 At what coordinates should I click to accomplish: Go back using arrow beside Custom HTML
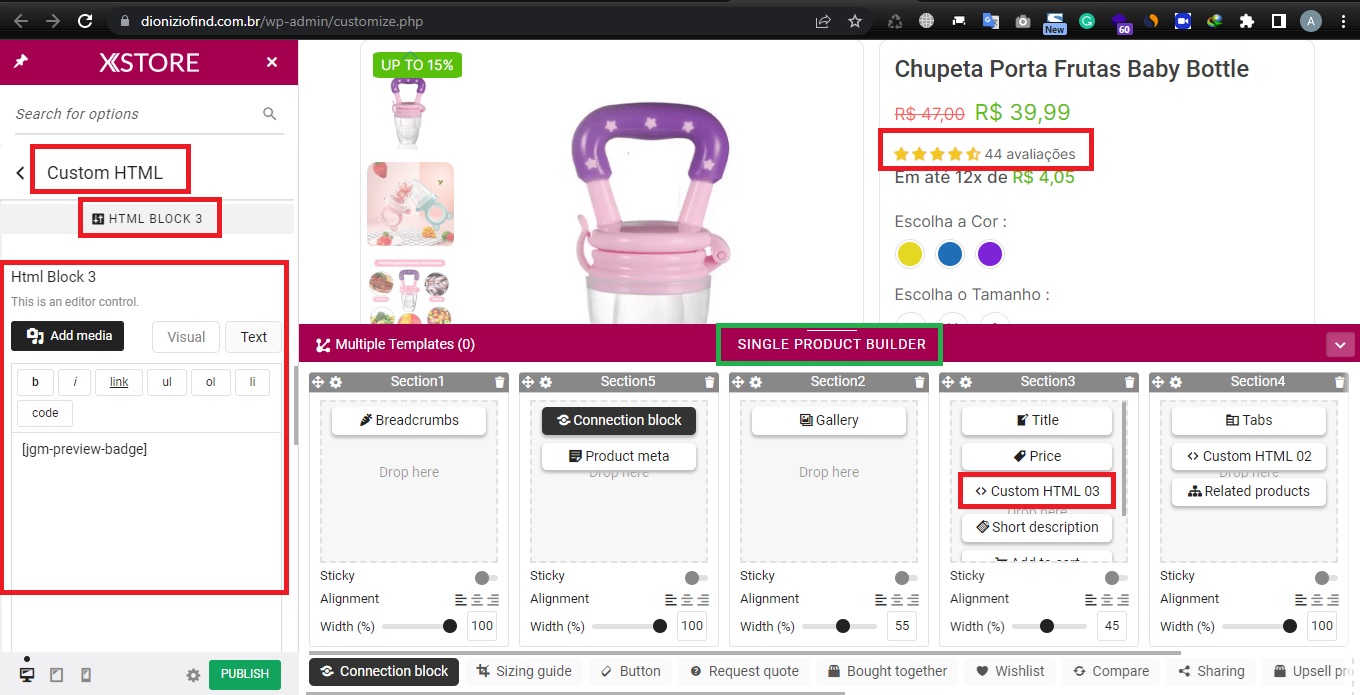pyautogui.click(x=20, y=173)
